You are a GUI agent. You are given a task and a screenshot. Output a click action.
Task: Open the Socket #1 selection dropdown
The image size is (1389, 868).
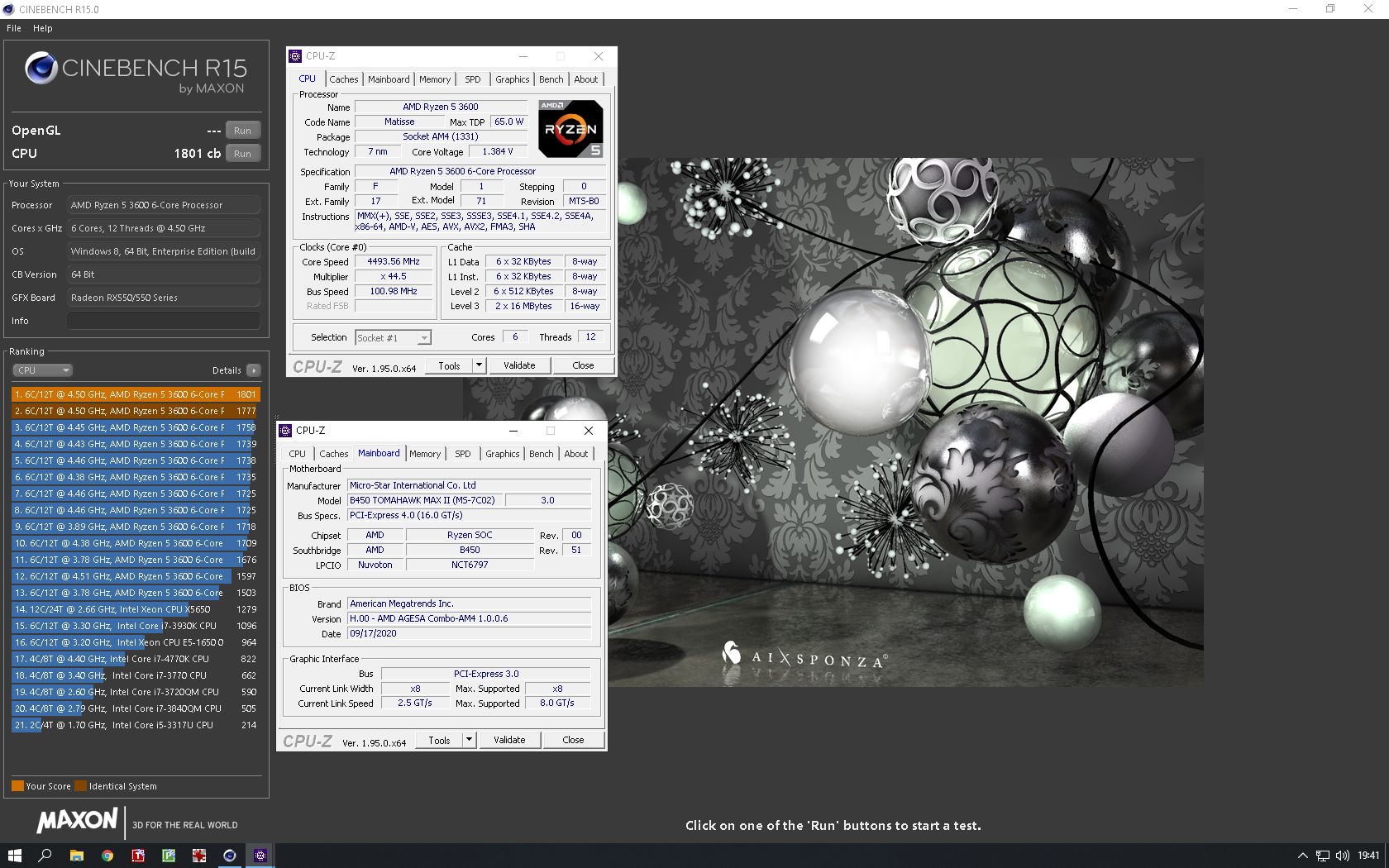[x=394, y=337]
